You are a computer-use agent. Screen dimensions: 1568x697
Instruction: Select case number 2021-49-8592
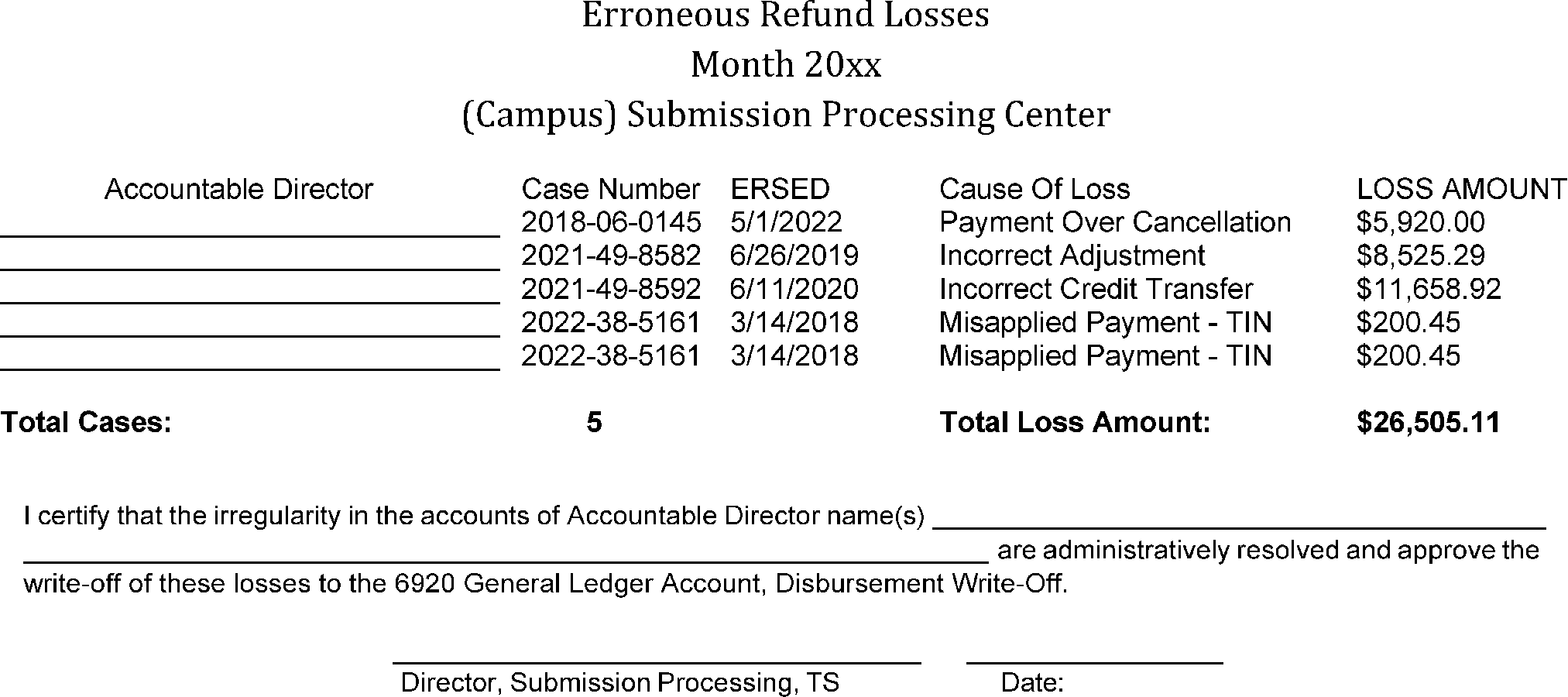point(610,289)
